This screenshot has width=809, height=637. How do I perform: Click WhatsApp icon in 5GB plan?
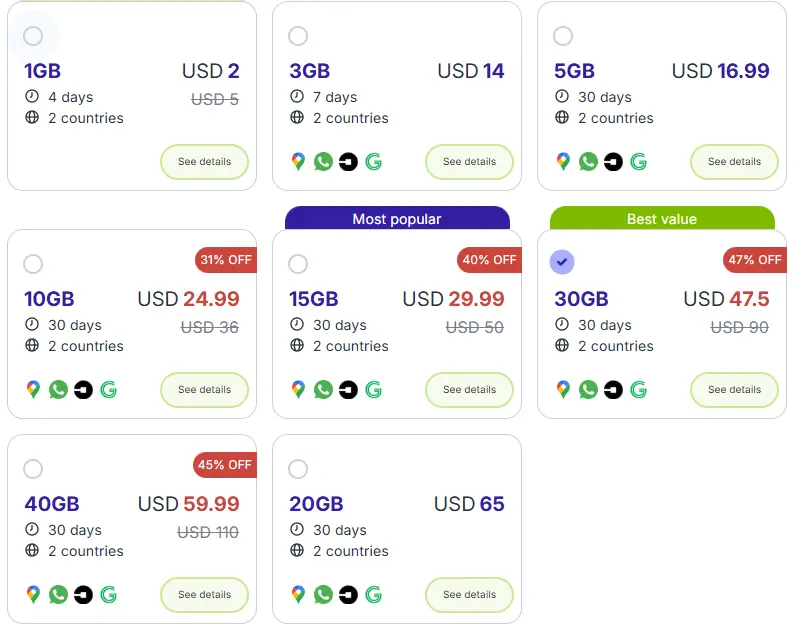pyautogui.click(x=588, y=161)
